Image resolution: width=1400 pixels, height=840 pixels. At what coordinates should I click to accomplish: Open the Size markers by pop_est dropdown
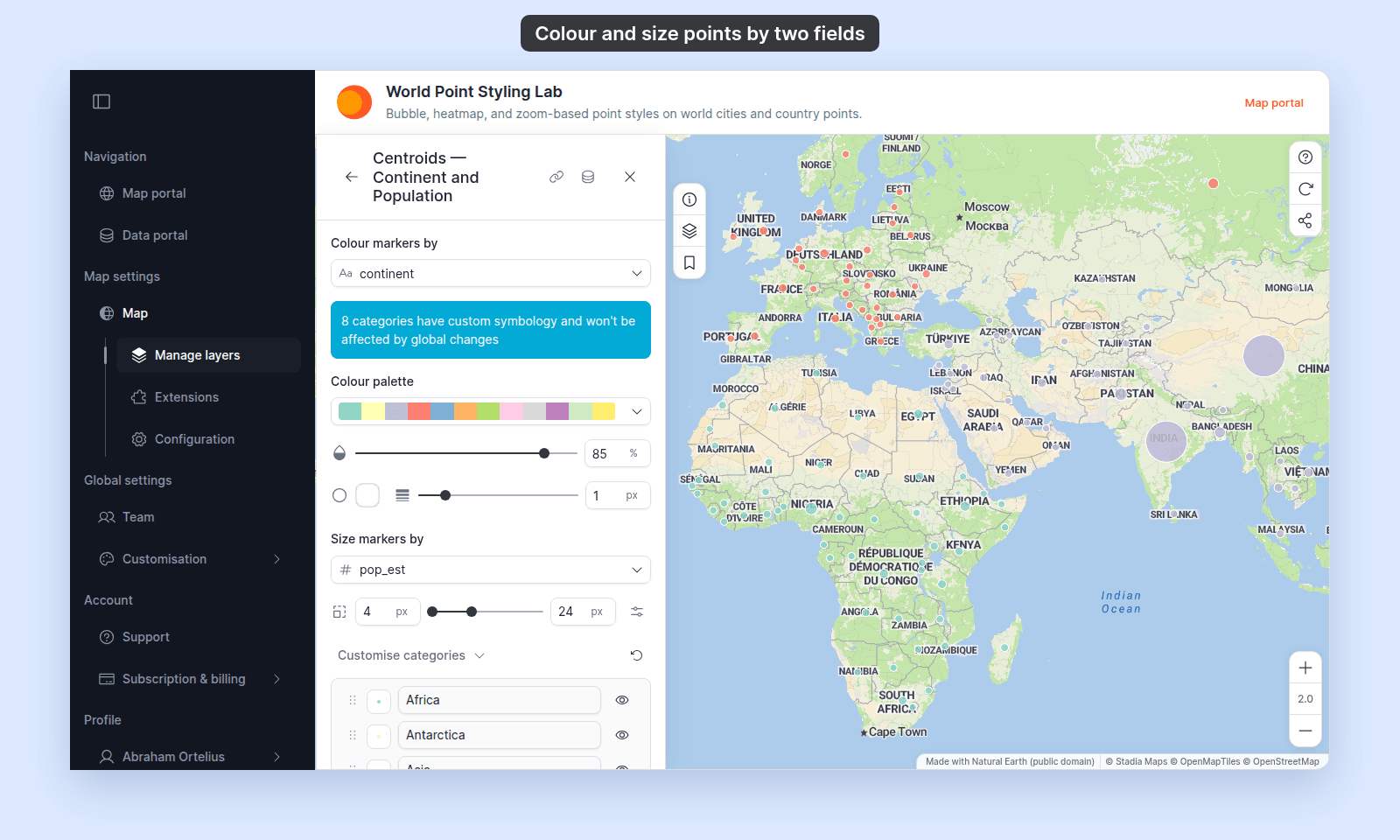(x=491, y=570)
